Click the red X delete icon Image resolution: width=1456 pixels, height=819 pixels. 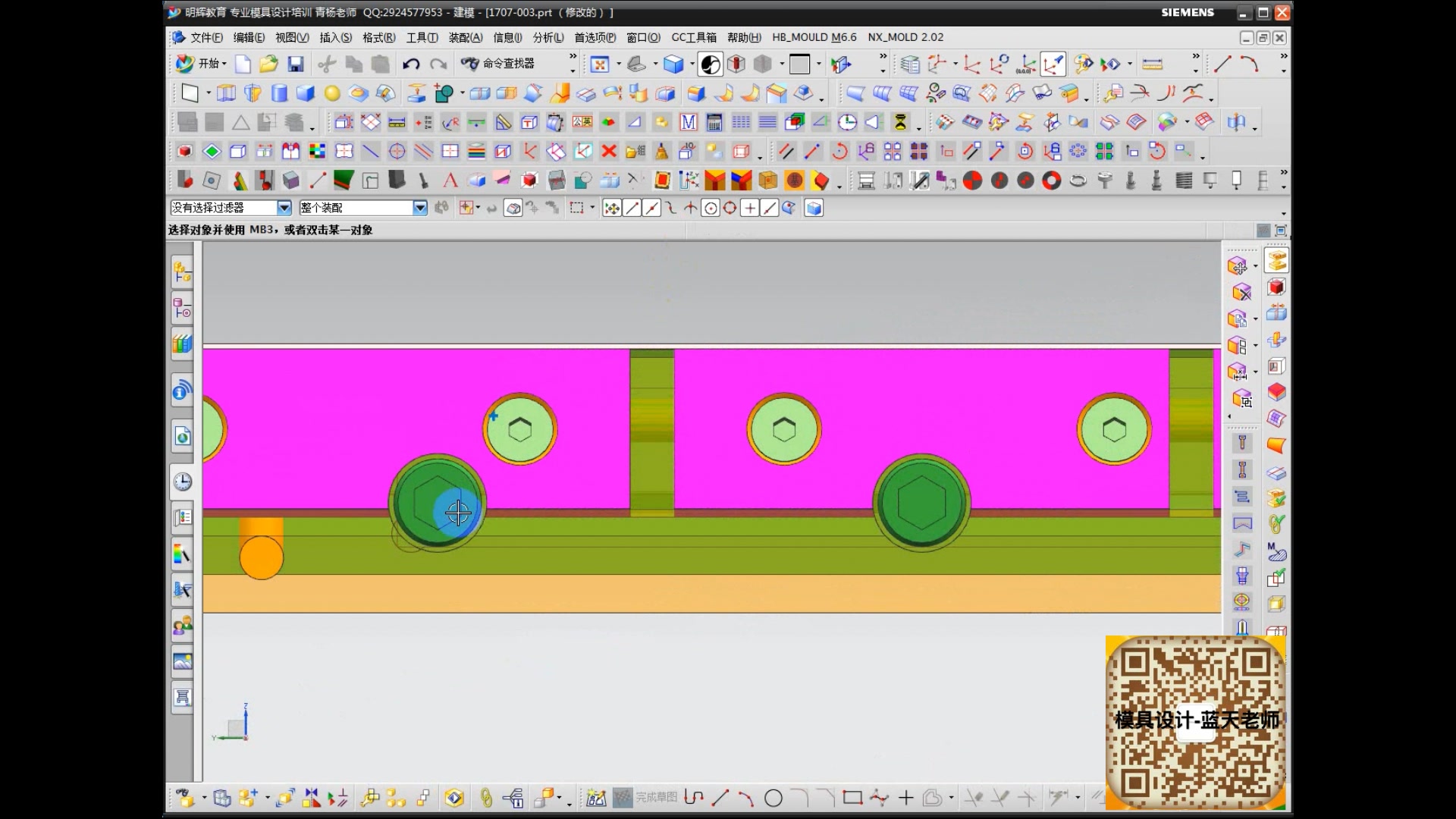[608, 152]
